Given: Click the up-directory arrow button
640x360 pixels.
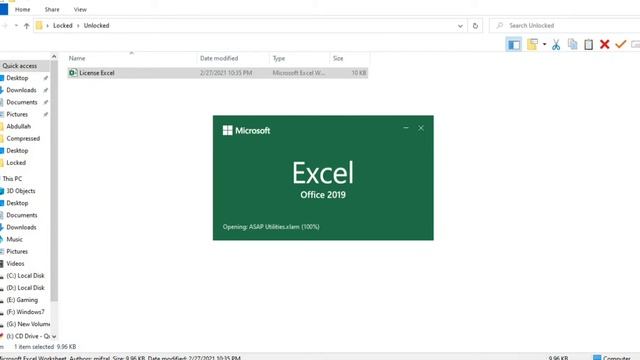Looking at the screenshot, I should [27, 26].
